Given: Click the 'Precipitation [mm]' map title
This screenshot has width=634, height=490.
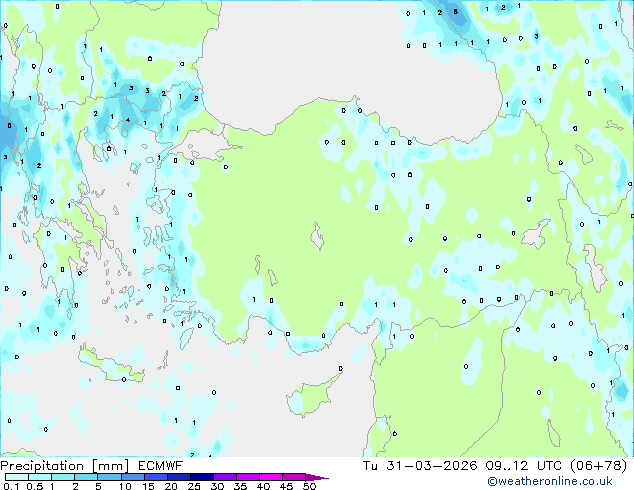Looking at the screenshot, I should click(x=65, y=466).
